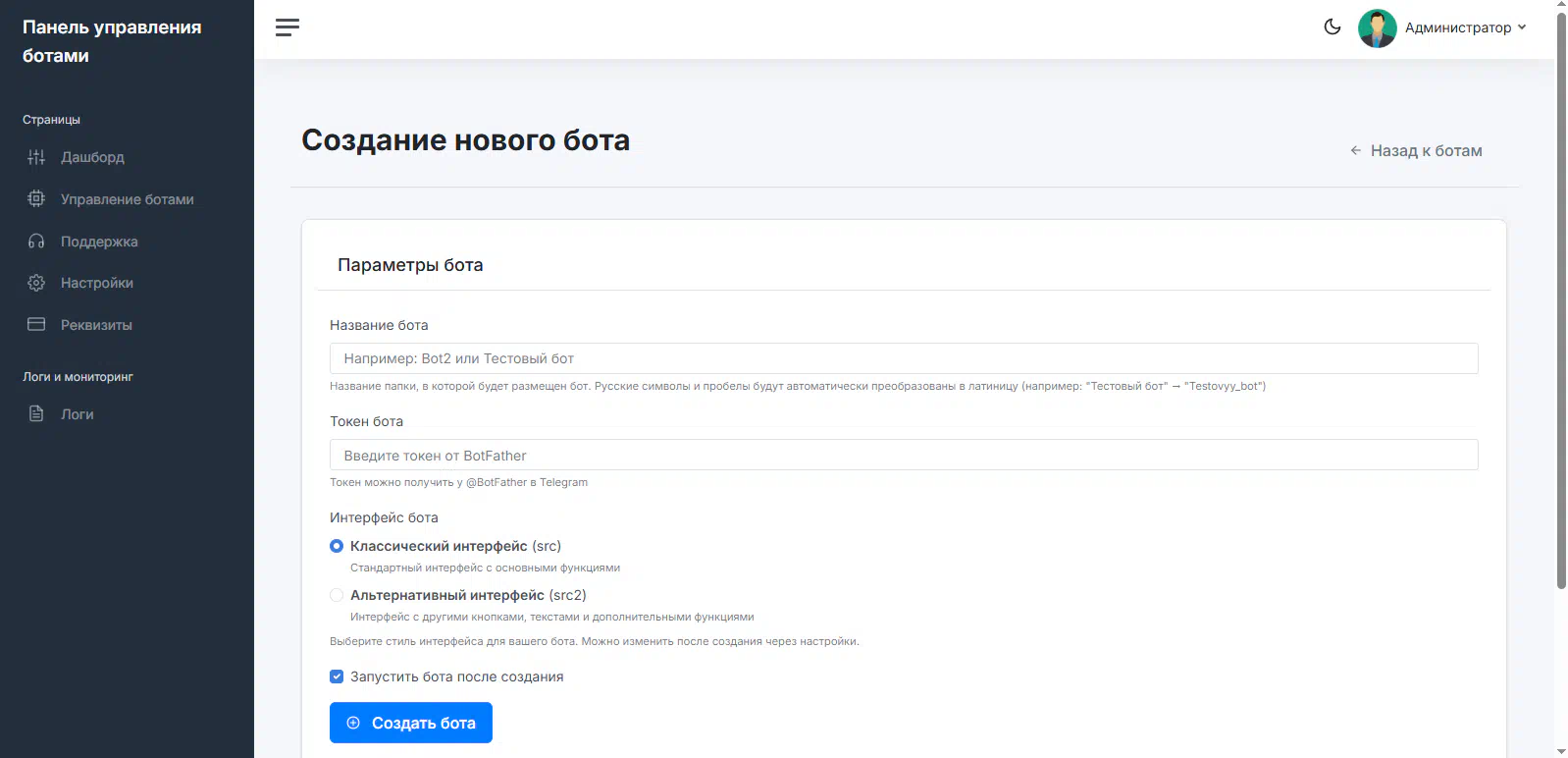Click into the Токен бота field
Screen dimensions: 1568x758
903,455
